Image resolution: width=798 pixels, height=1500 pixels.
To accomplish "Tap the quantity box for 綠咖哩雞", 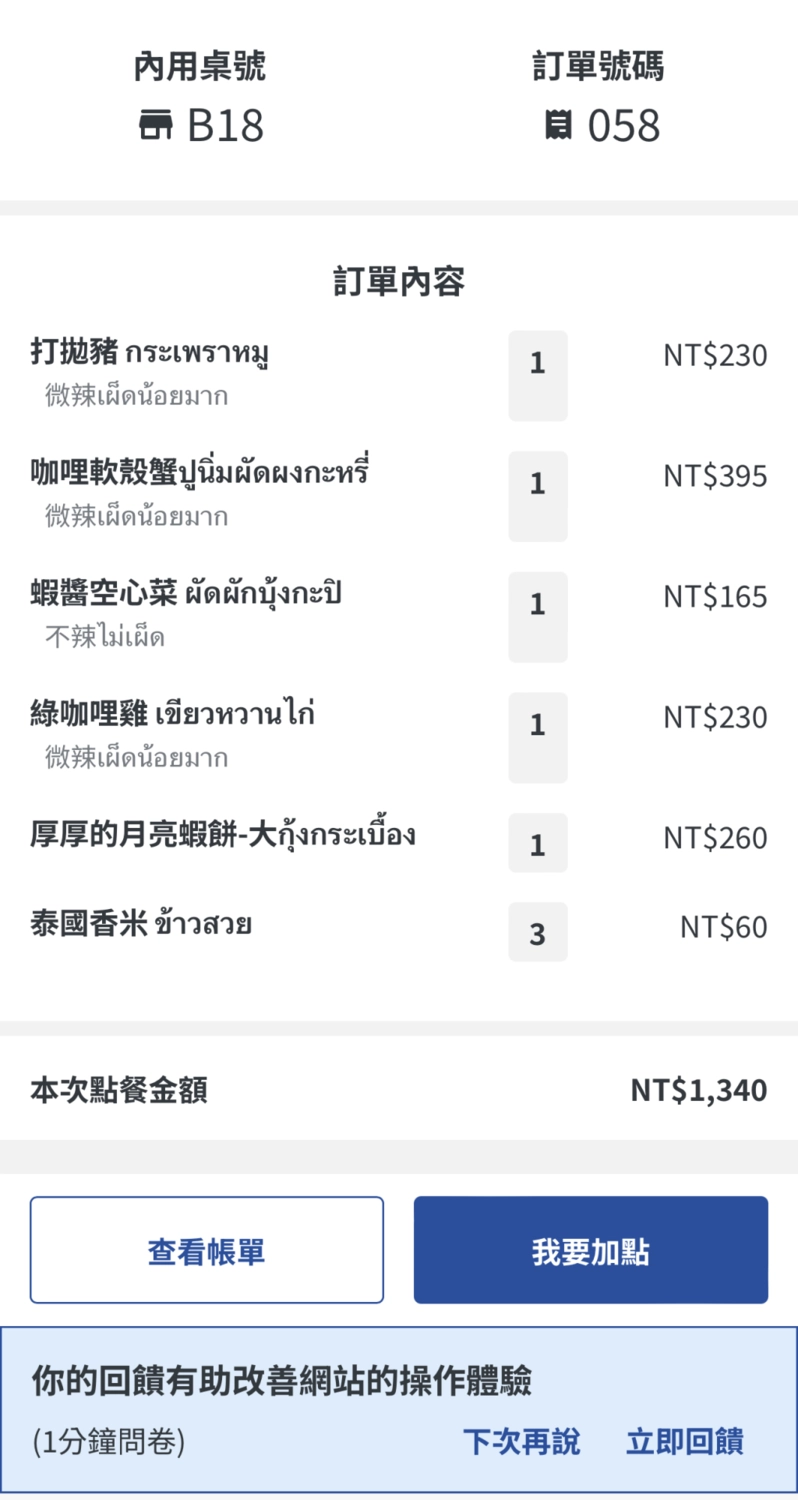I will coord(538,737).
